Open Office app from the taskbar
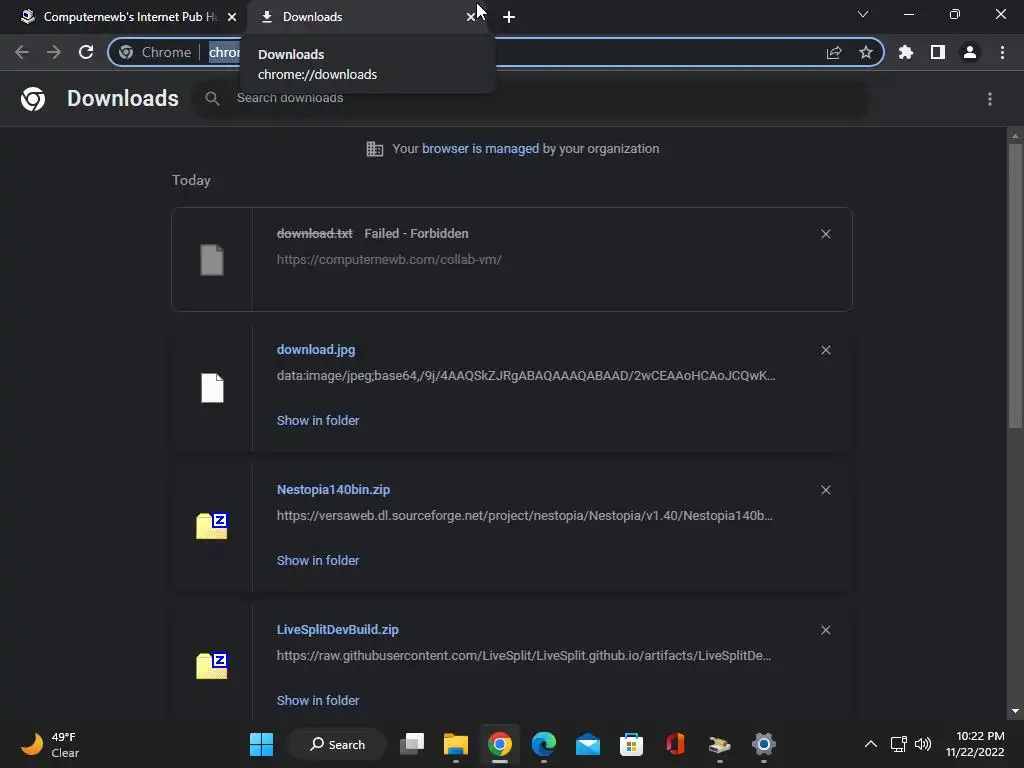Image resolution: width=1024 pixels, height=768 pixels. [675, 744]
